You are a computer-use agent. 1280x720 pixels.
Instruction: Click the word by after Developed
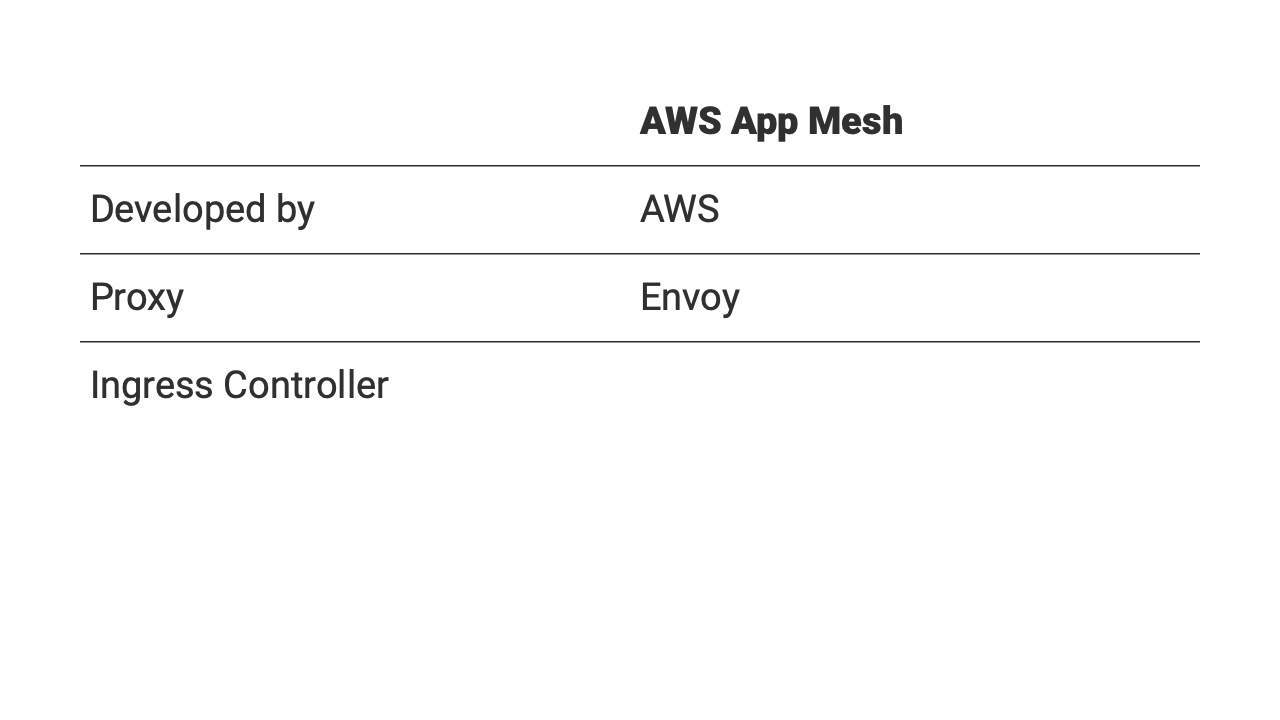[x=293, y=209]
